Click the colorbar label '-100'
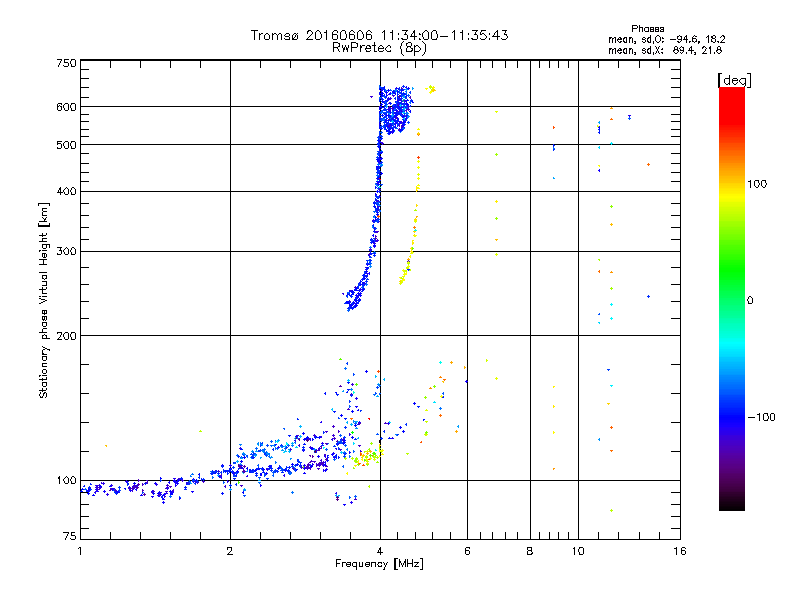Image resolution: width=800 pixels, height=600 pixels. coord(761,417)
